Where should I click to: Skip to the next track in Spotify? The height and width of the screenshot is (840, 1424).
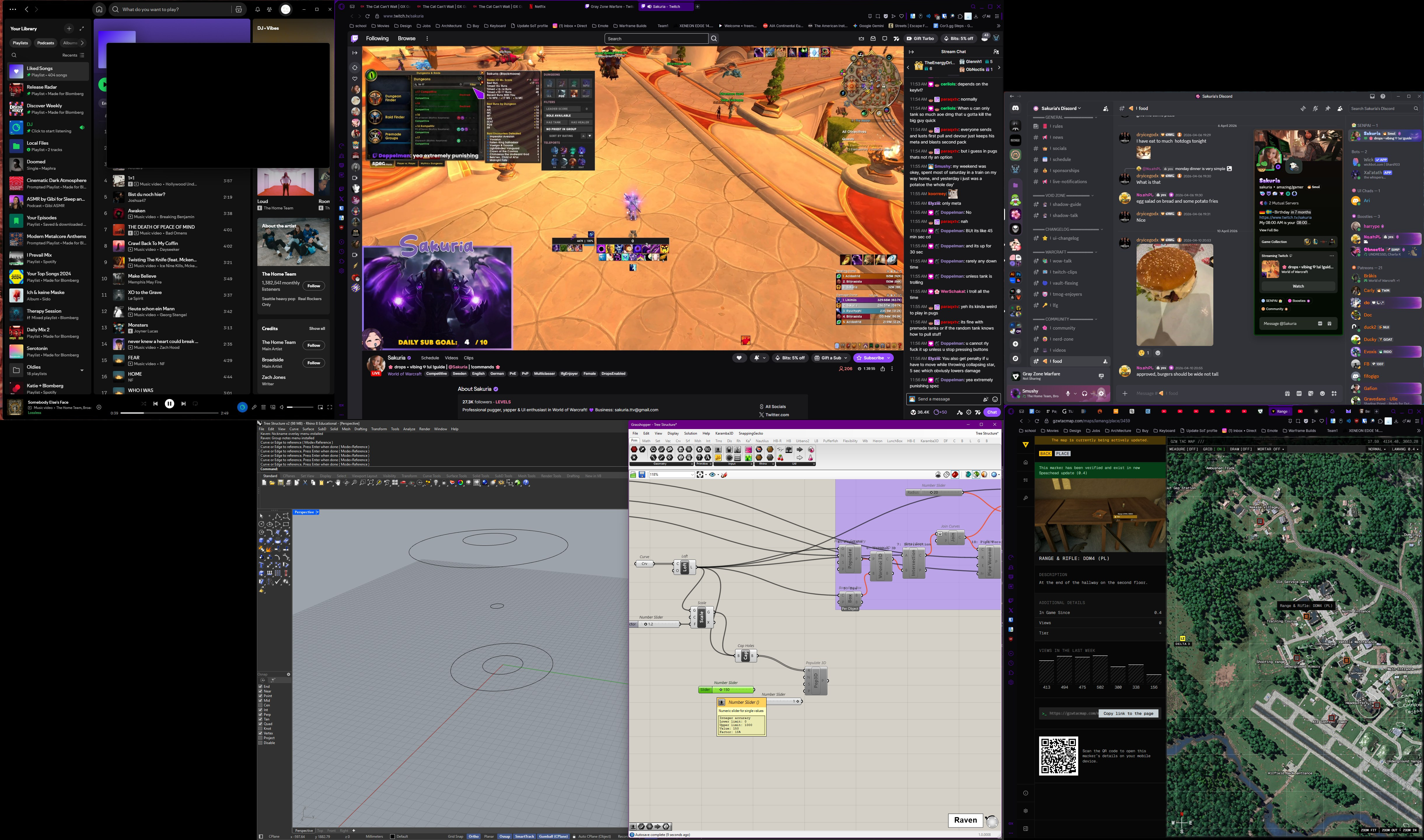point(184,404)
